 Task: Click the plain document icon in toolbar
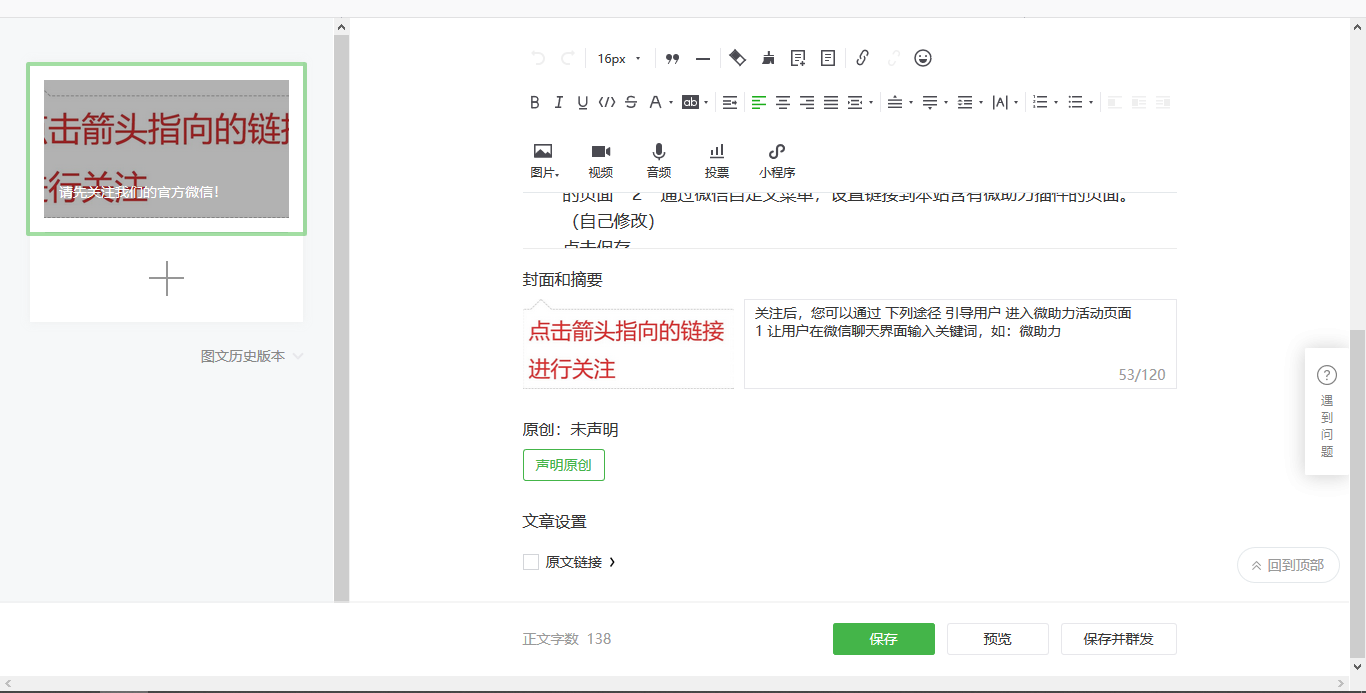click(x=828, y=58)
